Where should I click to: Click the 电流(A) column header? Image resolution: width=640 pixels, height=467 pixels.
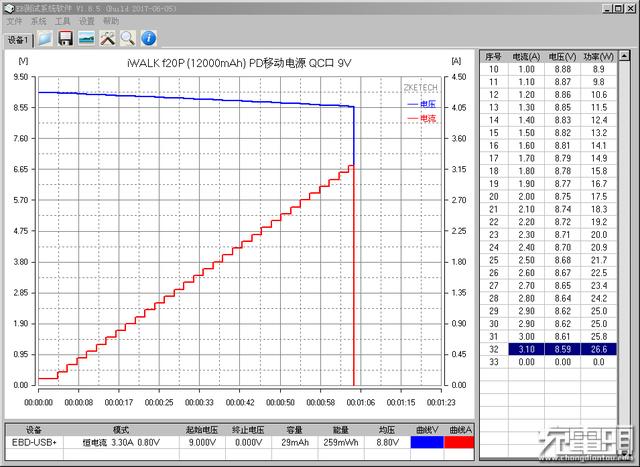pos(526,57)
